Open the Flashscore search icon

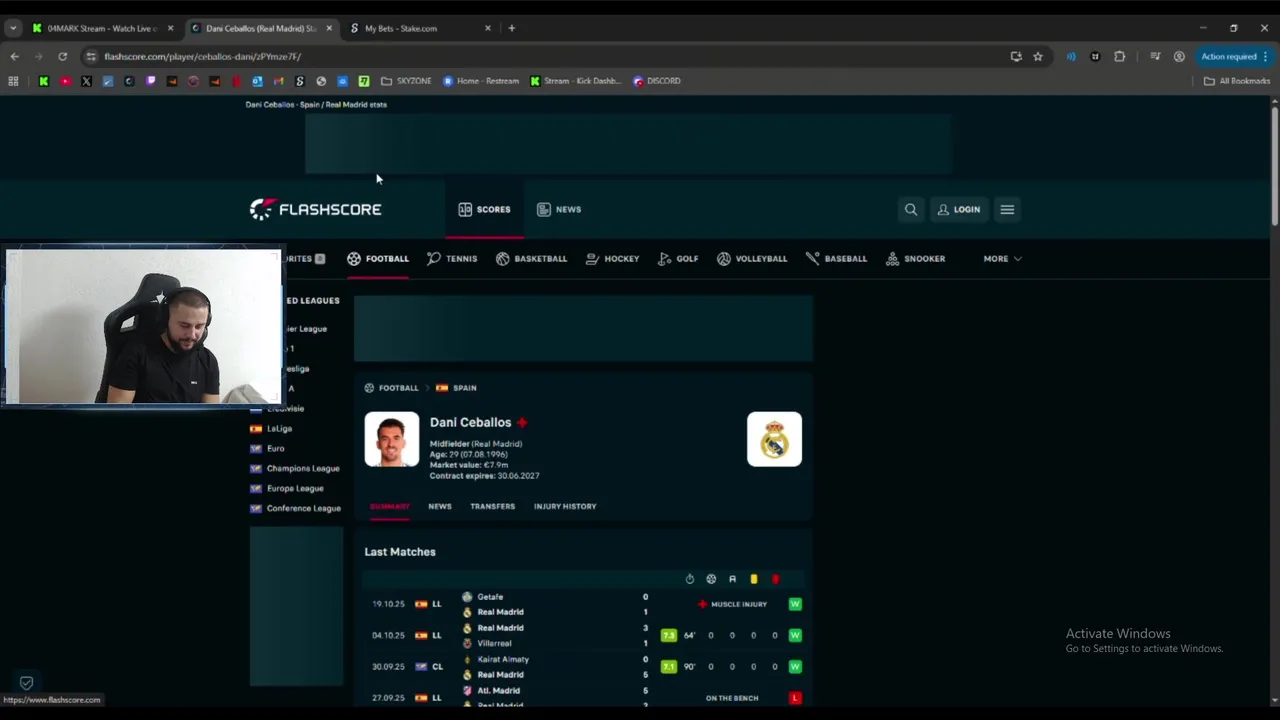[x=911, y=209]
